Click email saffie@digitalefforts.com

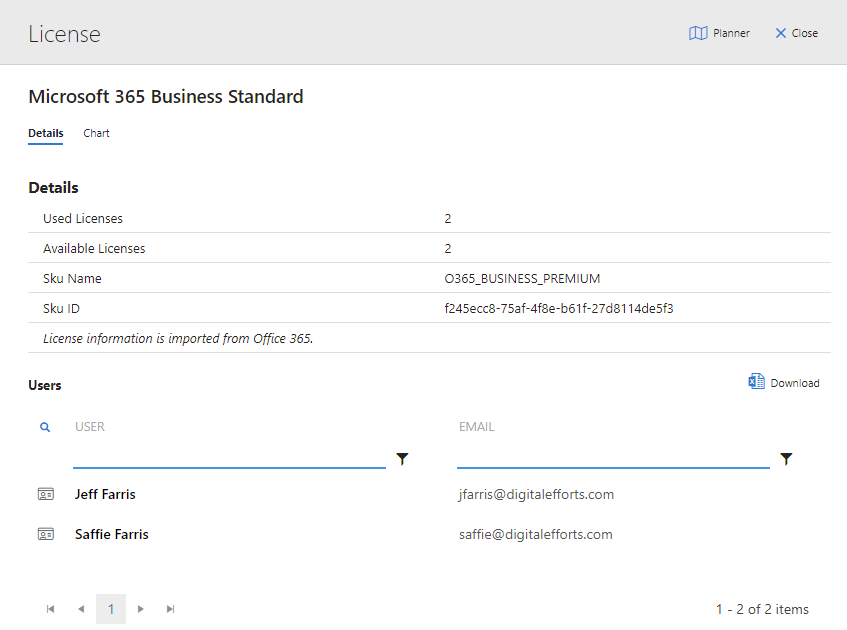pyautogui.click(x=536, y=534)
